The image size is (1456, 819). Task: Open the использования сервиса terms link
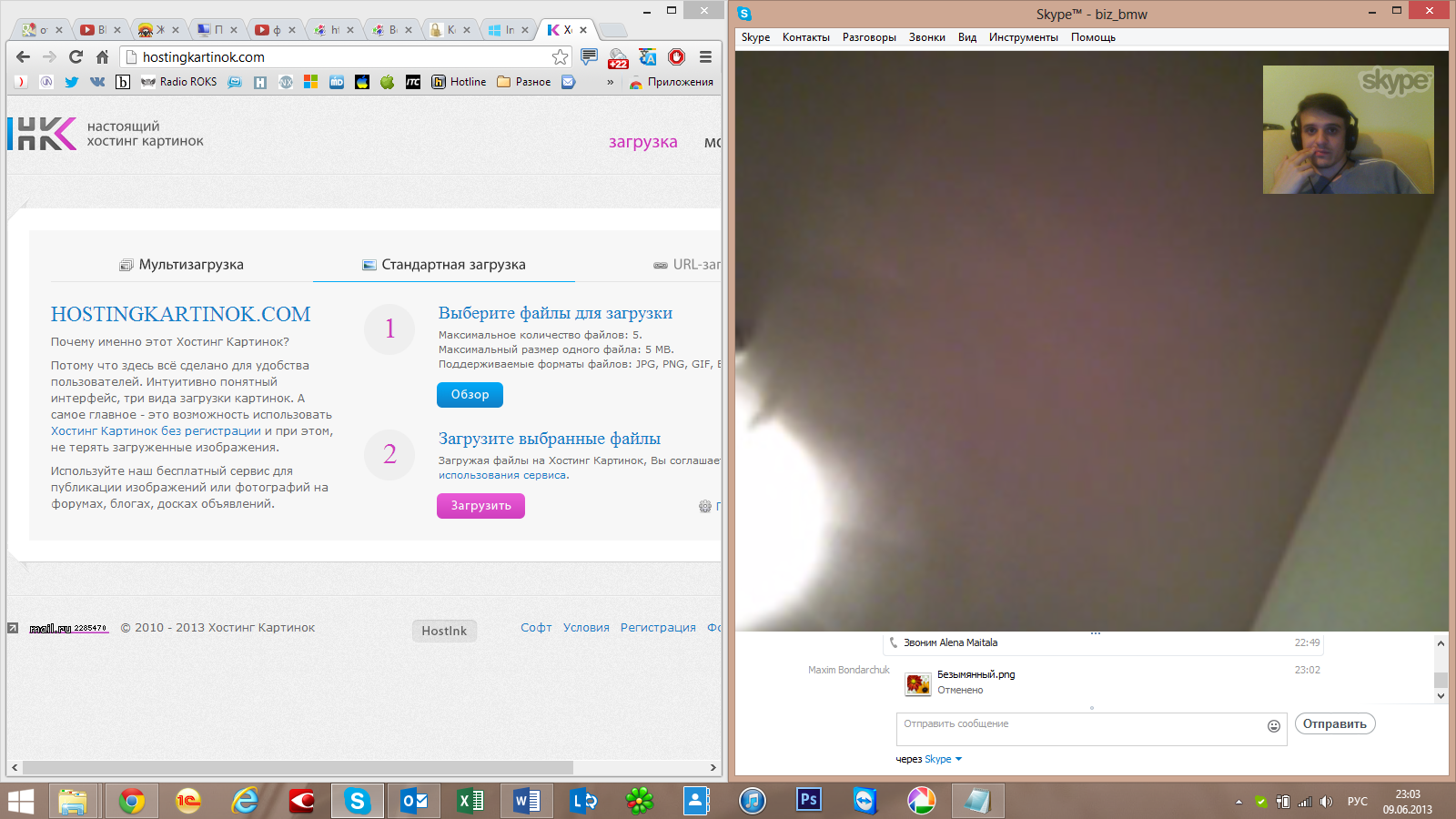[502, 475]
